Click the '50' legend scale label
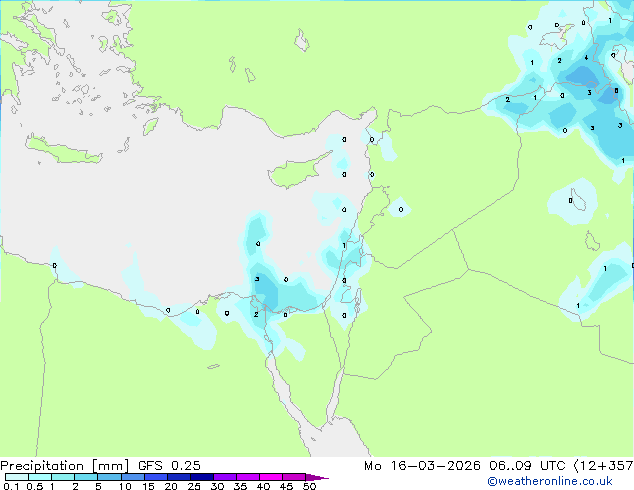Screen dimensions: 634x490 click(309, 486)
